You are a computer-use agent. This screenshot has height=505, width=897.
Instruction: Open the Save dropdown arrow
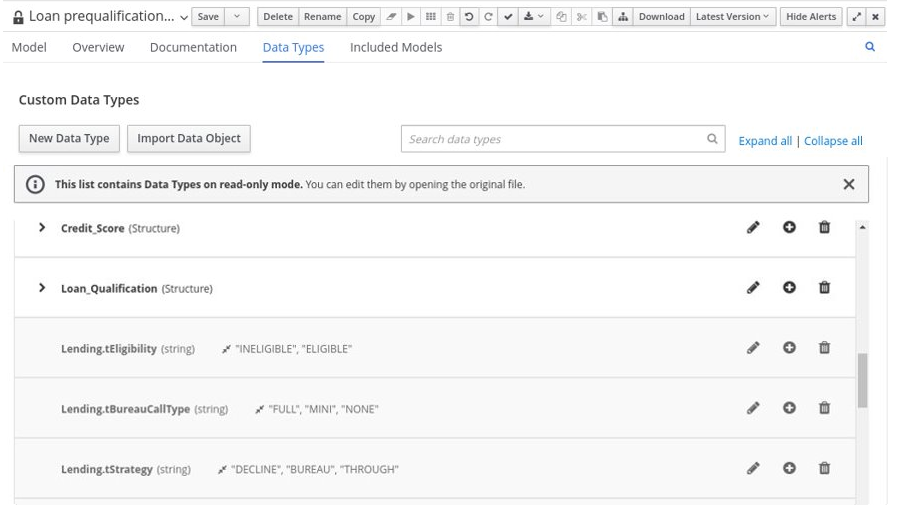237,17
